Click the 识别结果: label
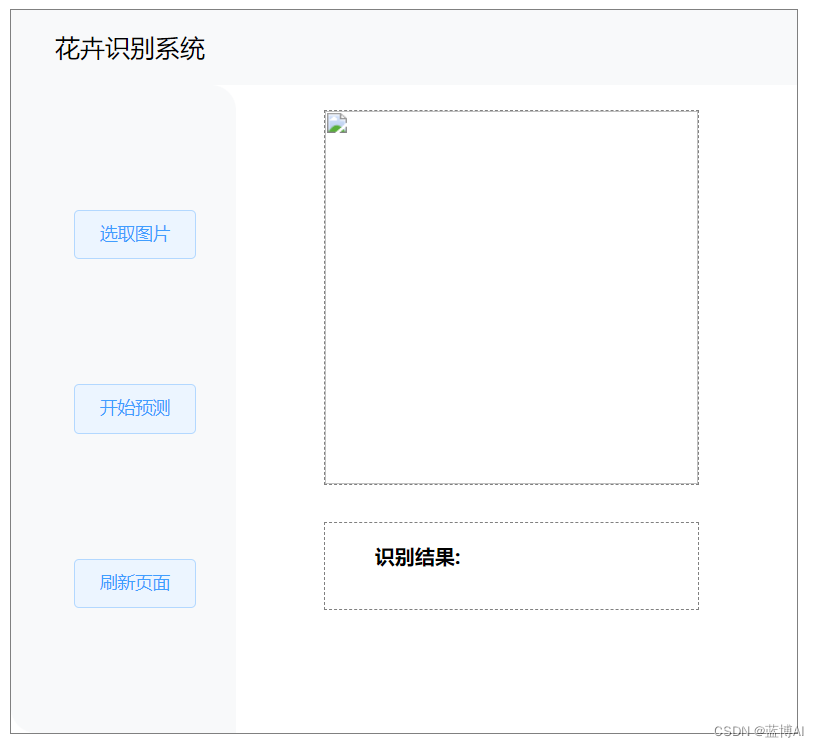The width and height of the screenshot is (819, 747). [x=417, y=557]
